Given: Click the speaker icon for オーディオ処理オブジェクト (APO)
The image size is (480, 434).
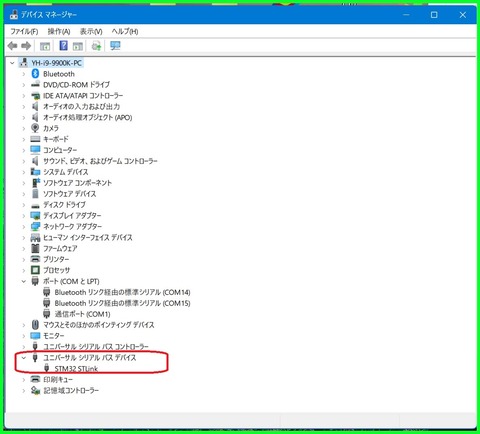Looking at the screenshot, I should point(35,117).
